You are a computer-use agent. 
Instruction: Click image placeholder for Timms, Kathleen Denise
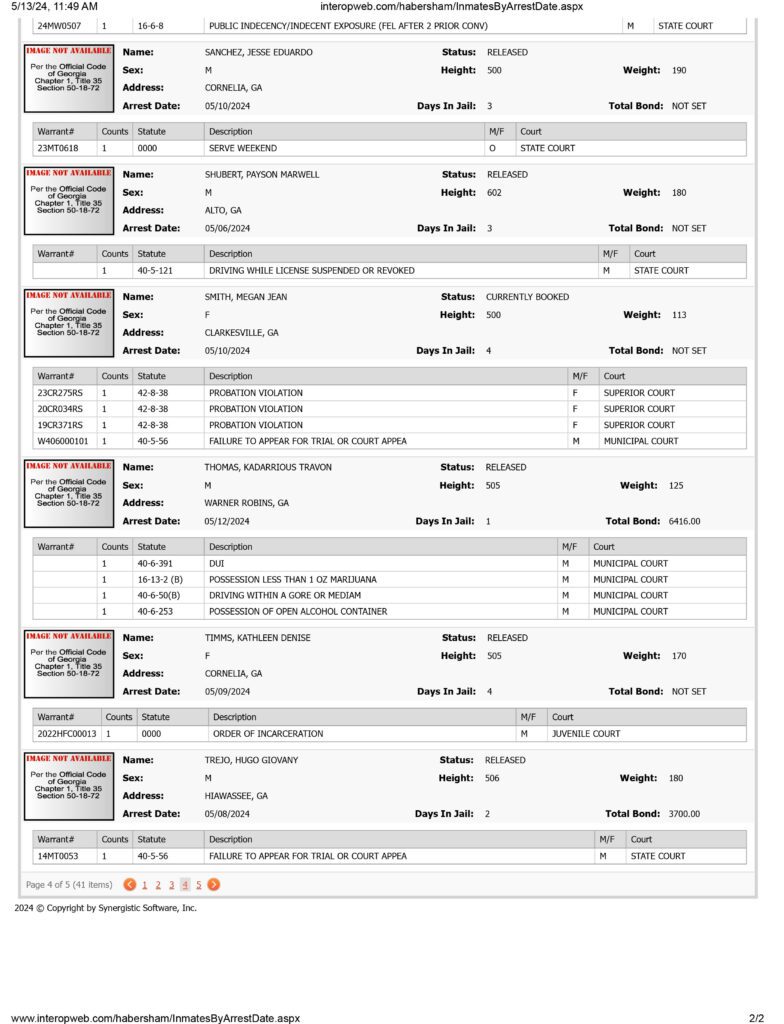click(69, 664)
